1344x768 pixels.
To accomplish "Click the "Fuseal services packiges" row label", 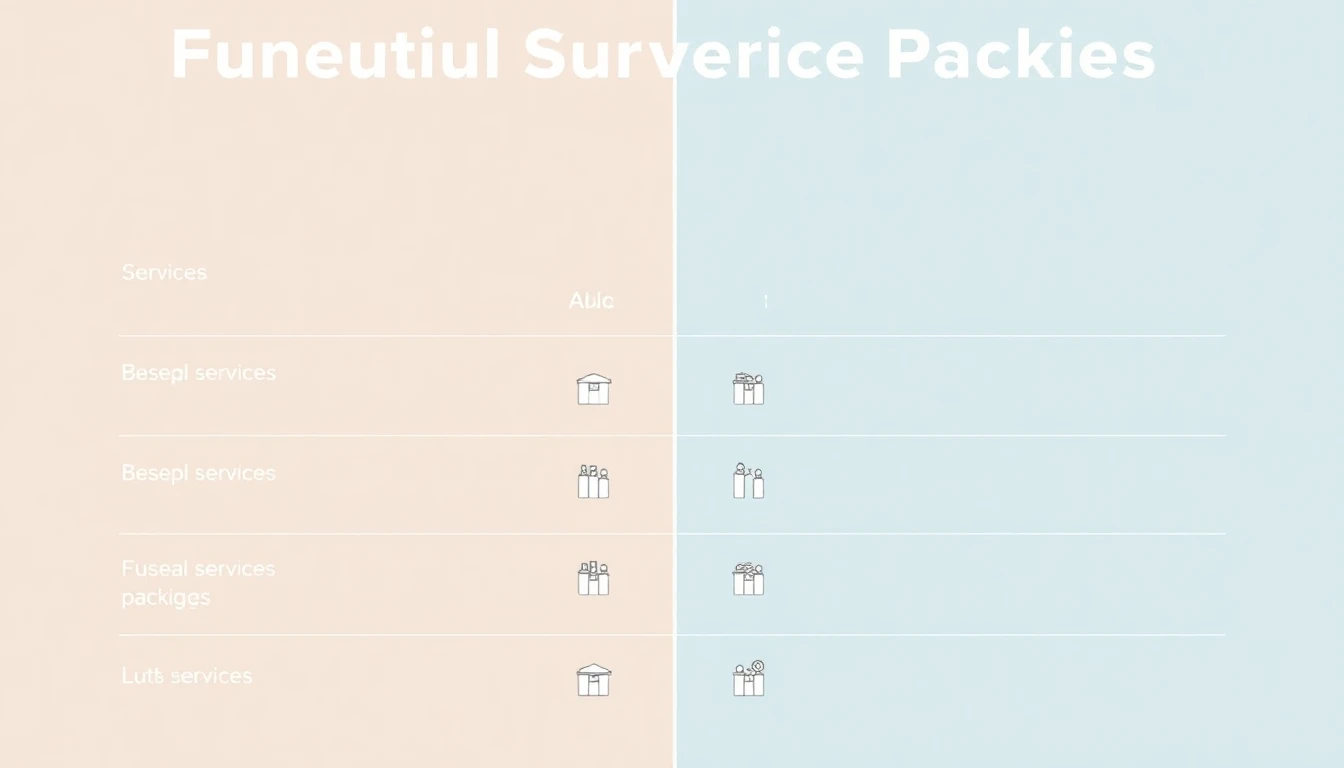I will 198,582.
